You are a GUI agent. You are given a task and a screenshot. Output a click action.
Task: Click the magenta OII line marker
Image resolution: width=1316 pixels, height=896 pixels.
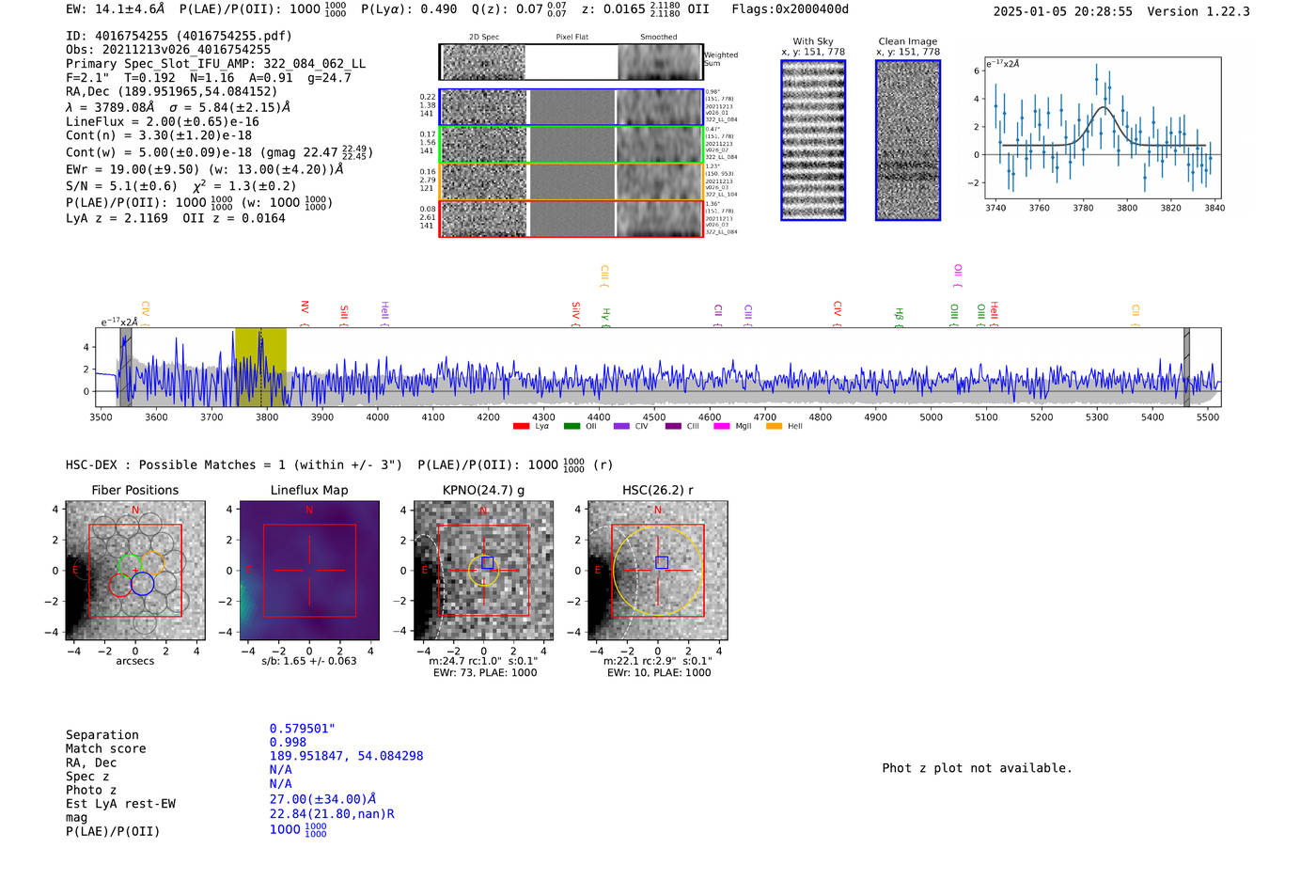958,276
